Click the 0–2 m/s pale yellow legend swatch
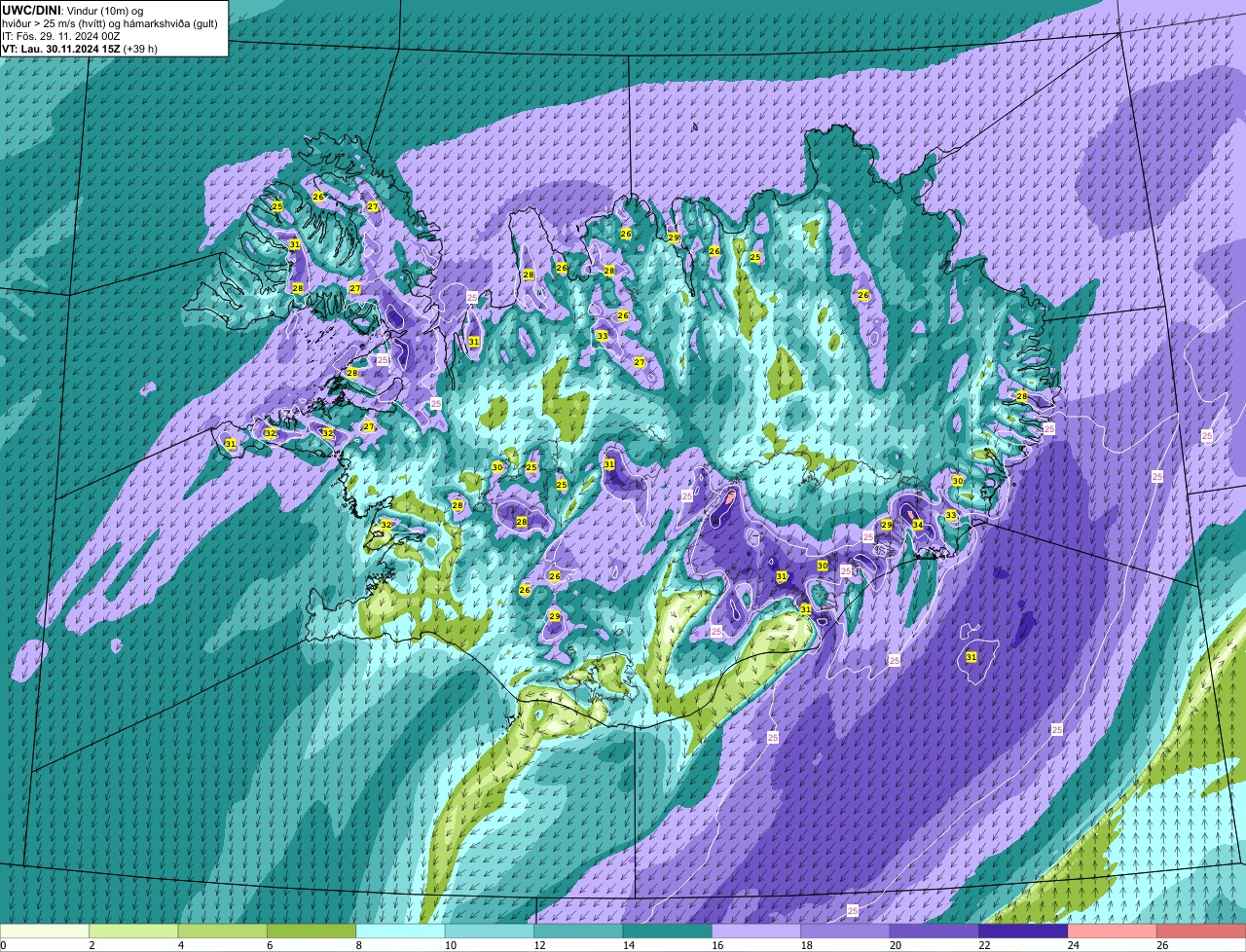 [45, 931]
